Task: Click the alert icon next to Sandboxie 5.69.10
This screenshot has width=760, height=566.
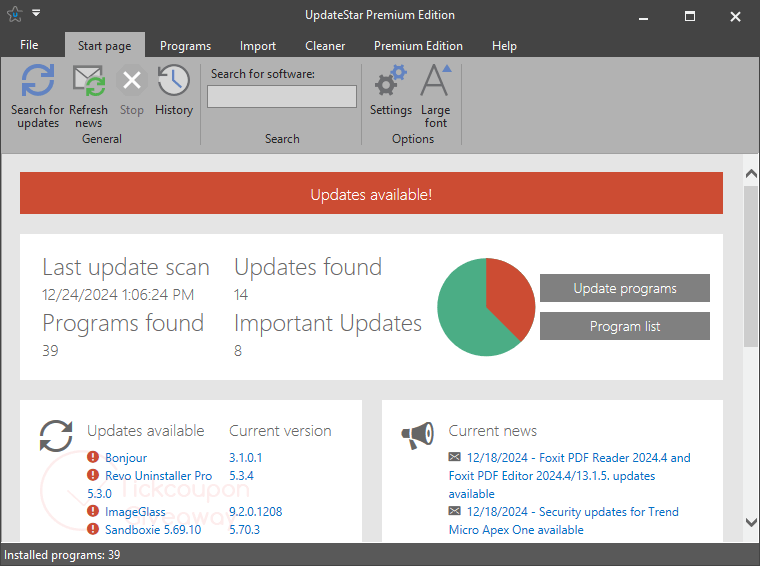Action: coord(93,529)
